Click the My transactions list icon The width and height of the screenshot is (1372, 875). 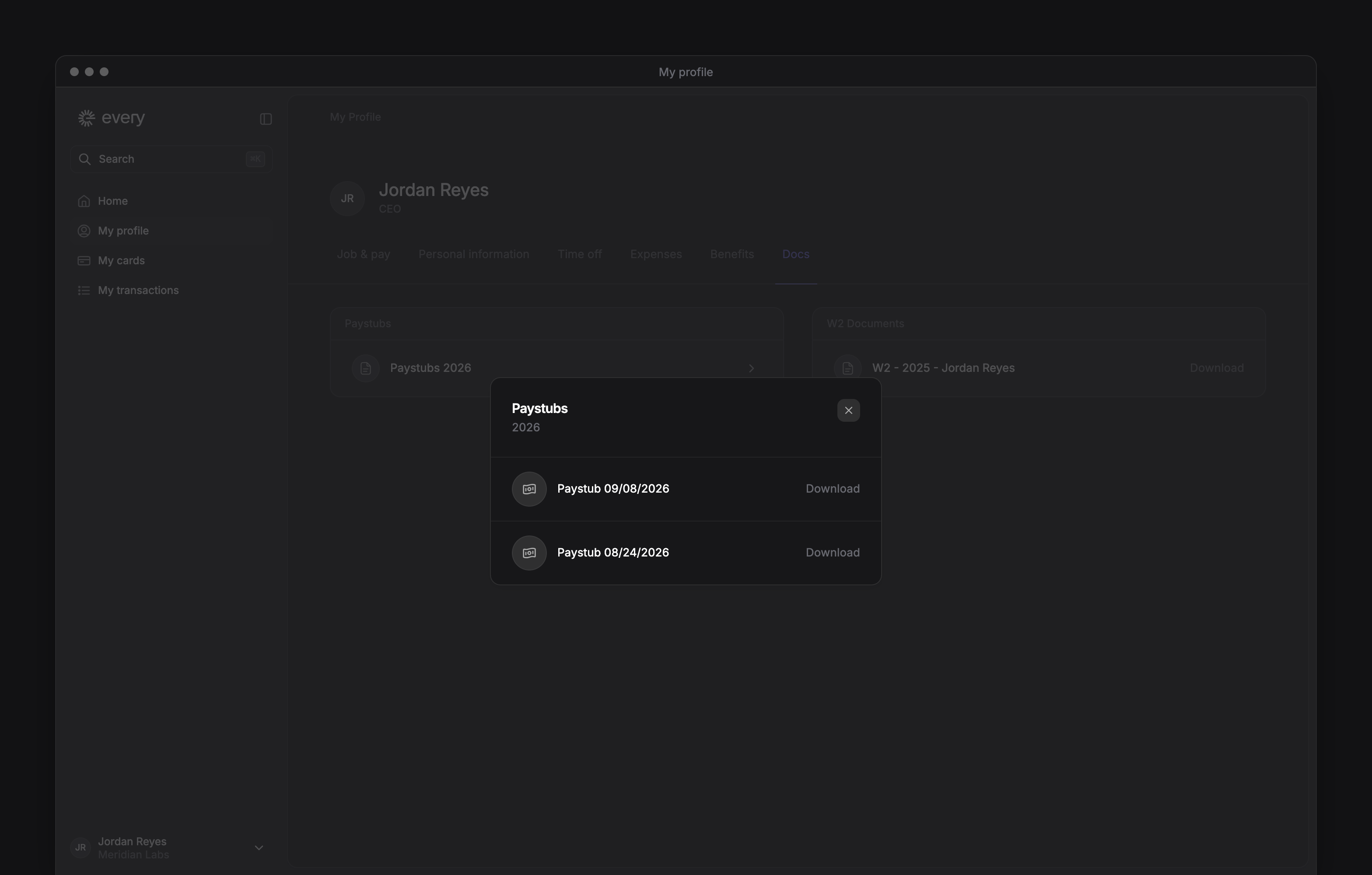(x=84, y=290)
